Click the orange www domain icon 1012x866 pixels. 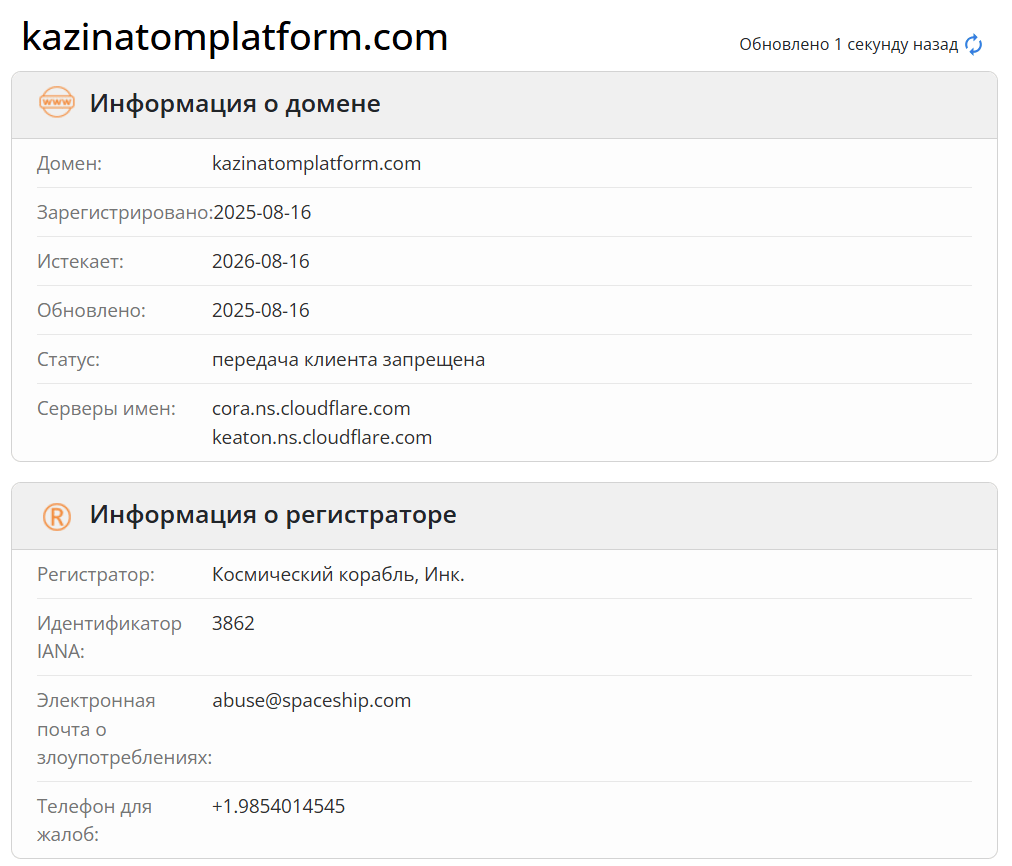57,102
